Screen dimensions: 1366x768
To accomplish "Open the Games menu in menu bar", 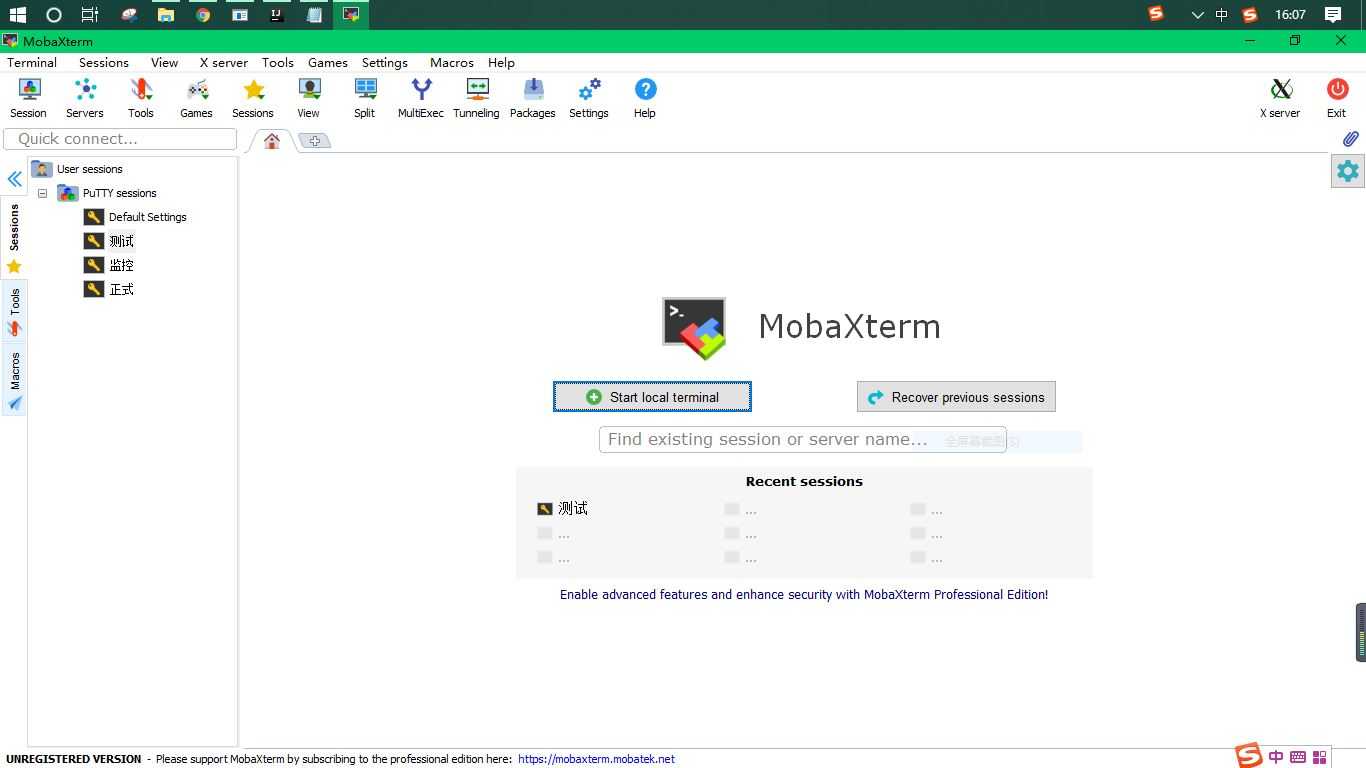I will pos(328,62).
